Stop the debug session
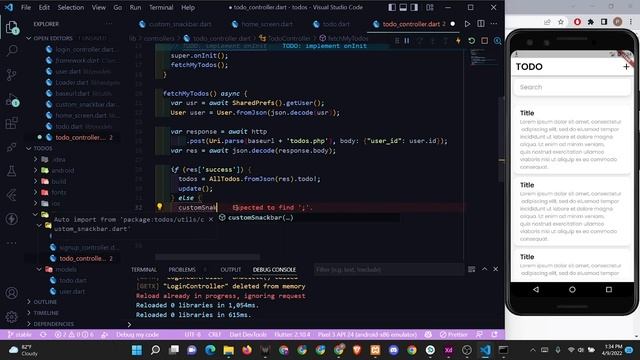The width and height of the screenshot is (640, 360). click(484, 41)
